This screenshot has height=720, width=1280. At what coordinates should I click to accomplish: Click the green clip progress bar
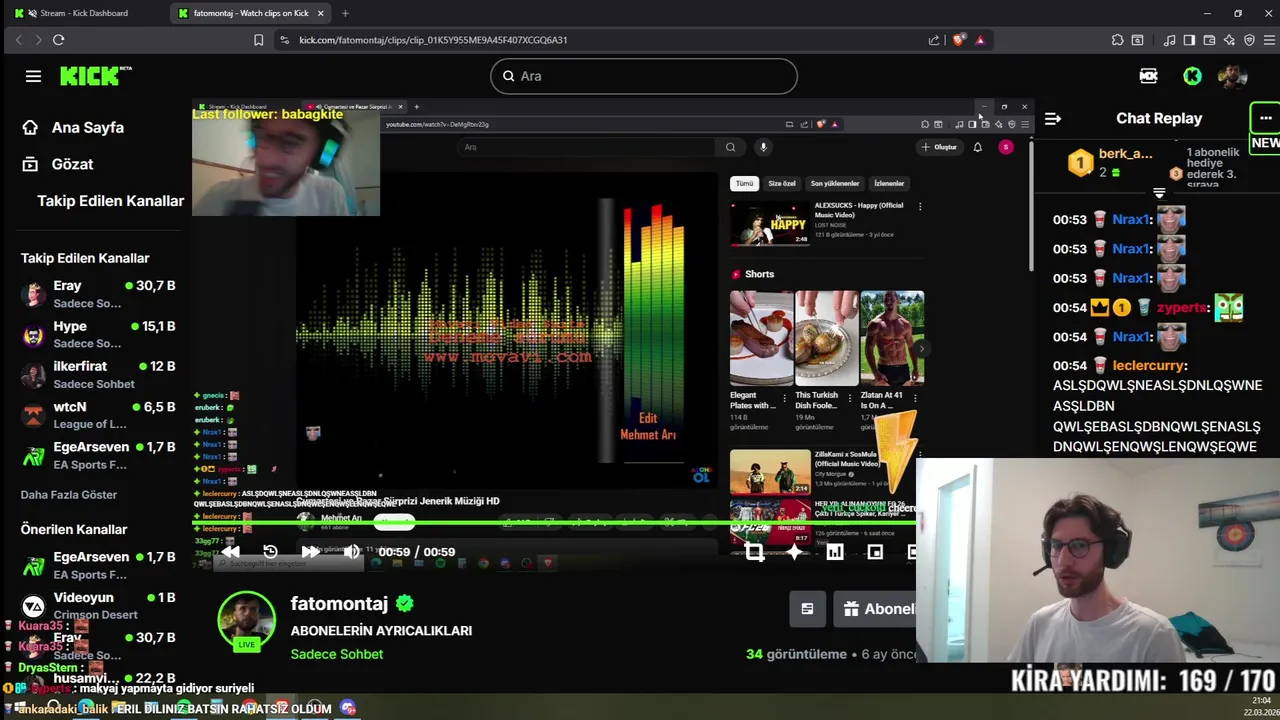pos(552,522)
